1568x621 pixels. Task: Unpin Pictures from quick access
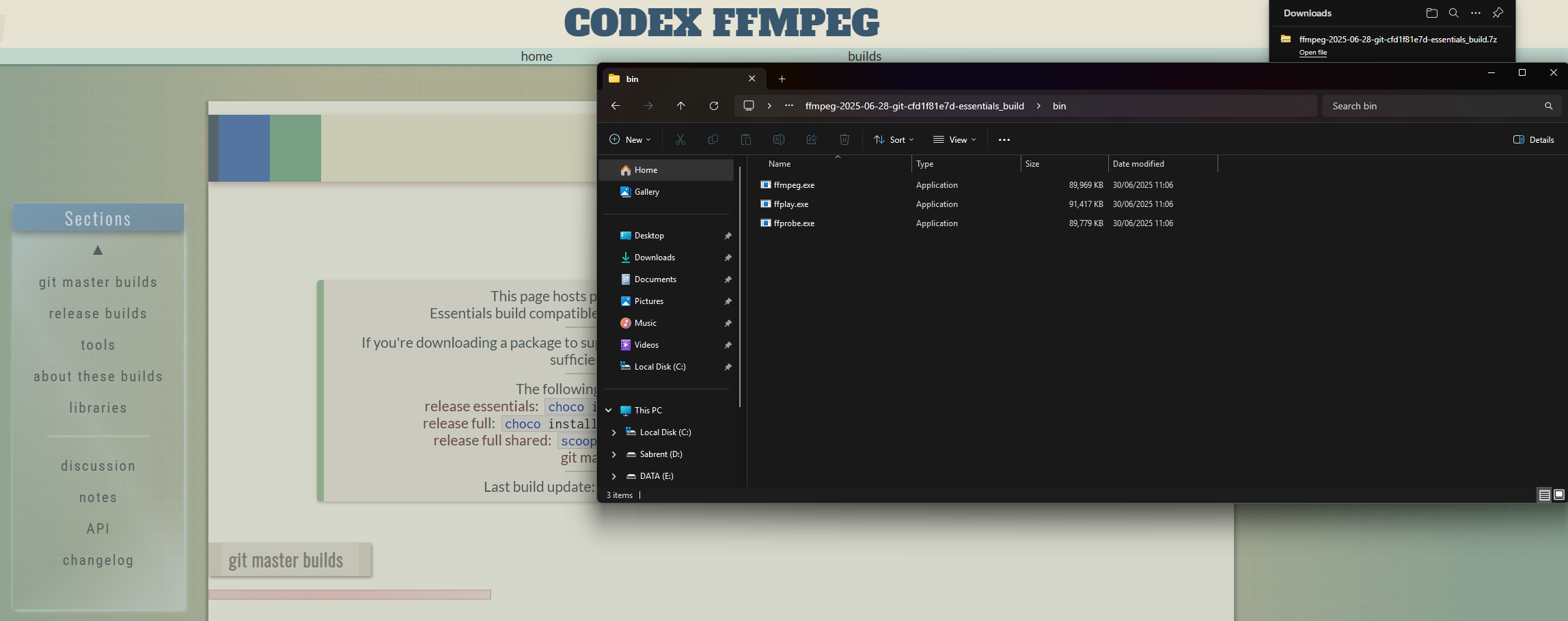(x=728, y=301)
